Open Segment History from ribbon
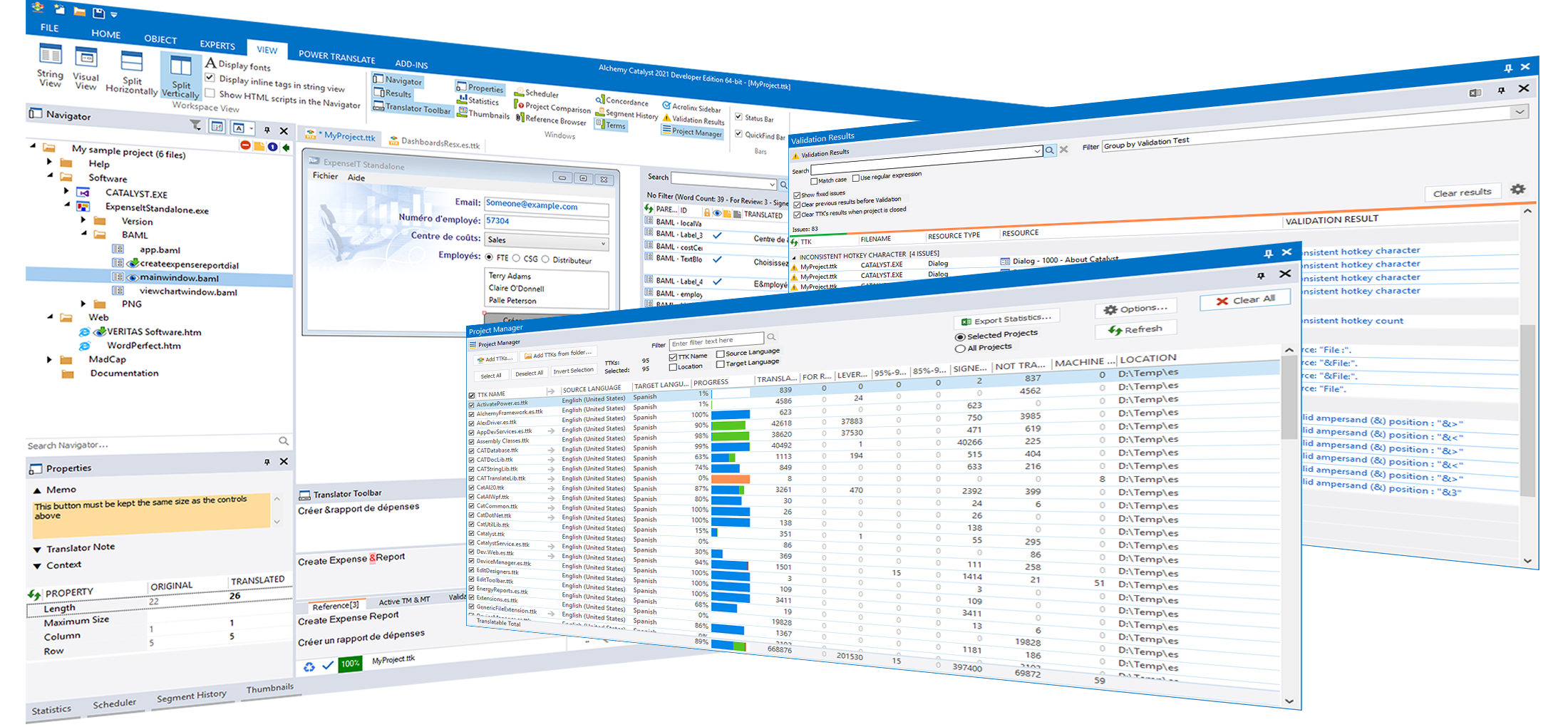The image size is (1568, 727). coord(626,113)
